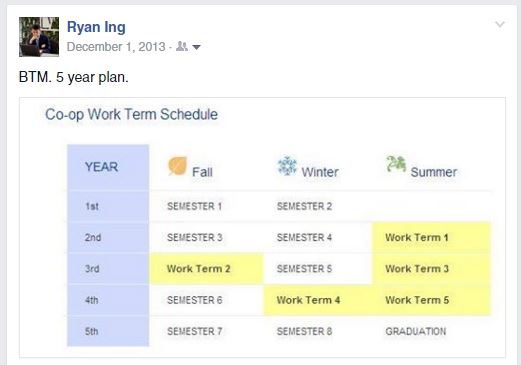
Task: Click the GRADUATION cell
Action: click(x=416, y=331)
